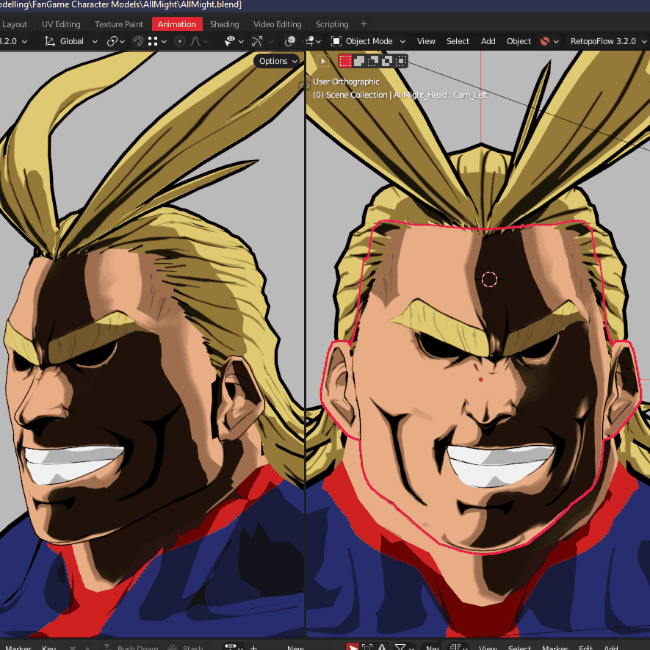
Task: Select the new selection mode icon
Action: 345,61
